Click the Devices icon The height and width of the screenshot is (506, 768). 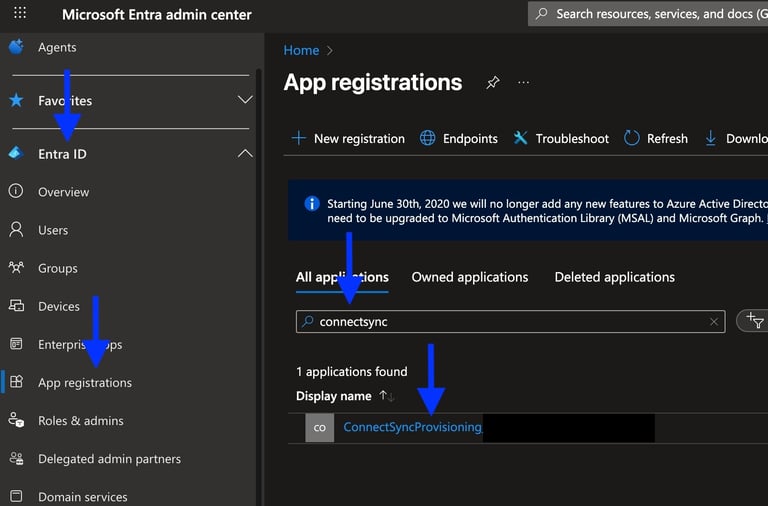tap(16, 306)
